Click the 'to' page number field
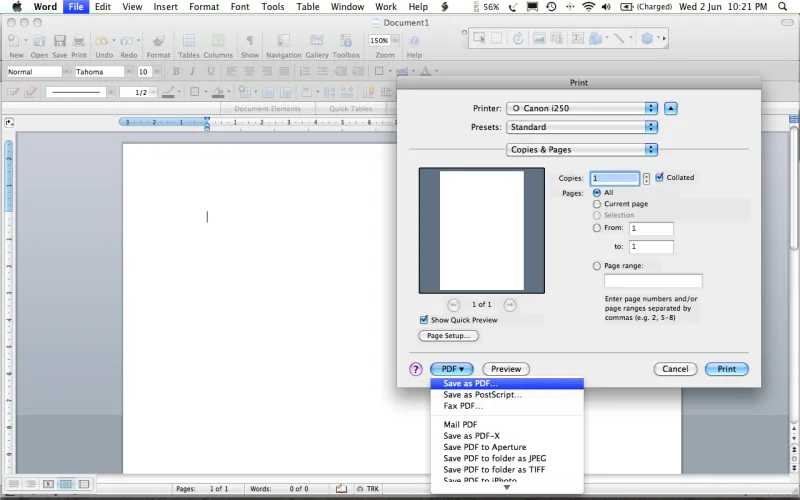Image resolution: width=800 pixels, height=500 pixels. [x=651, y=246]
